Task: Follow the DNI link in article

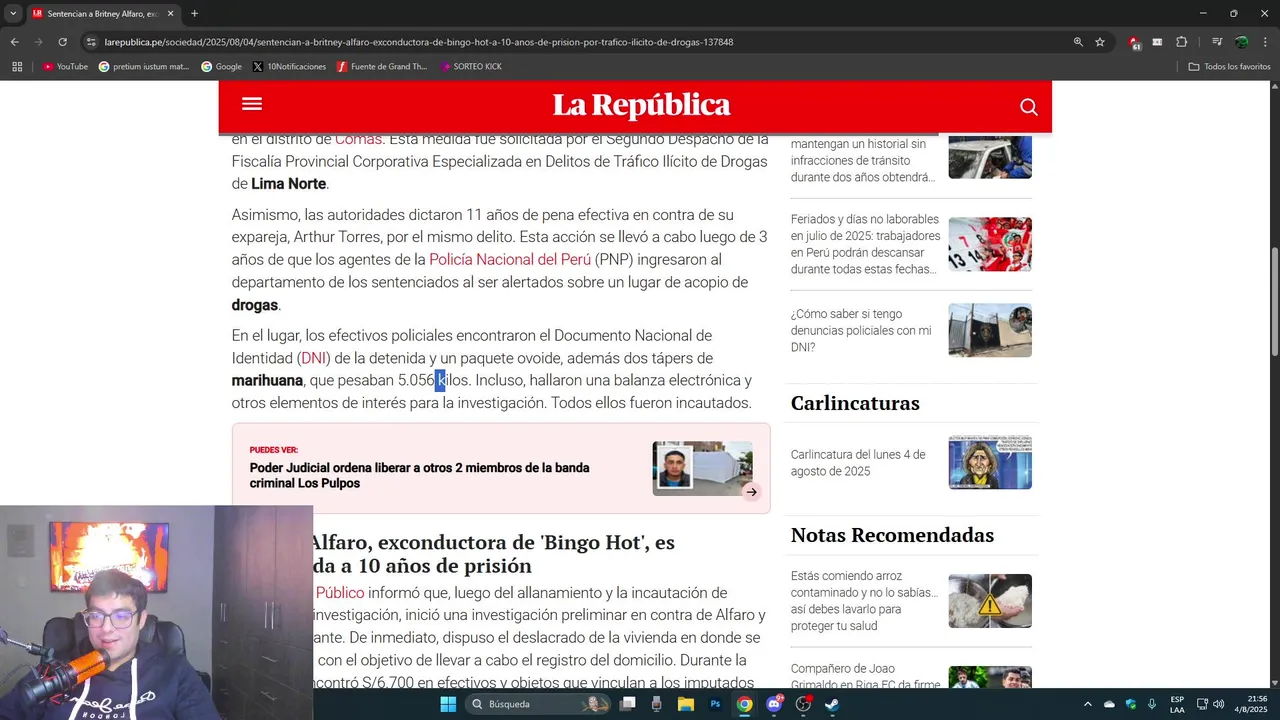Action: tap(313, 358)
